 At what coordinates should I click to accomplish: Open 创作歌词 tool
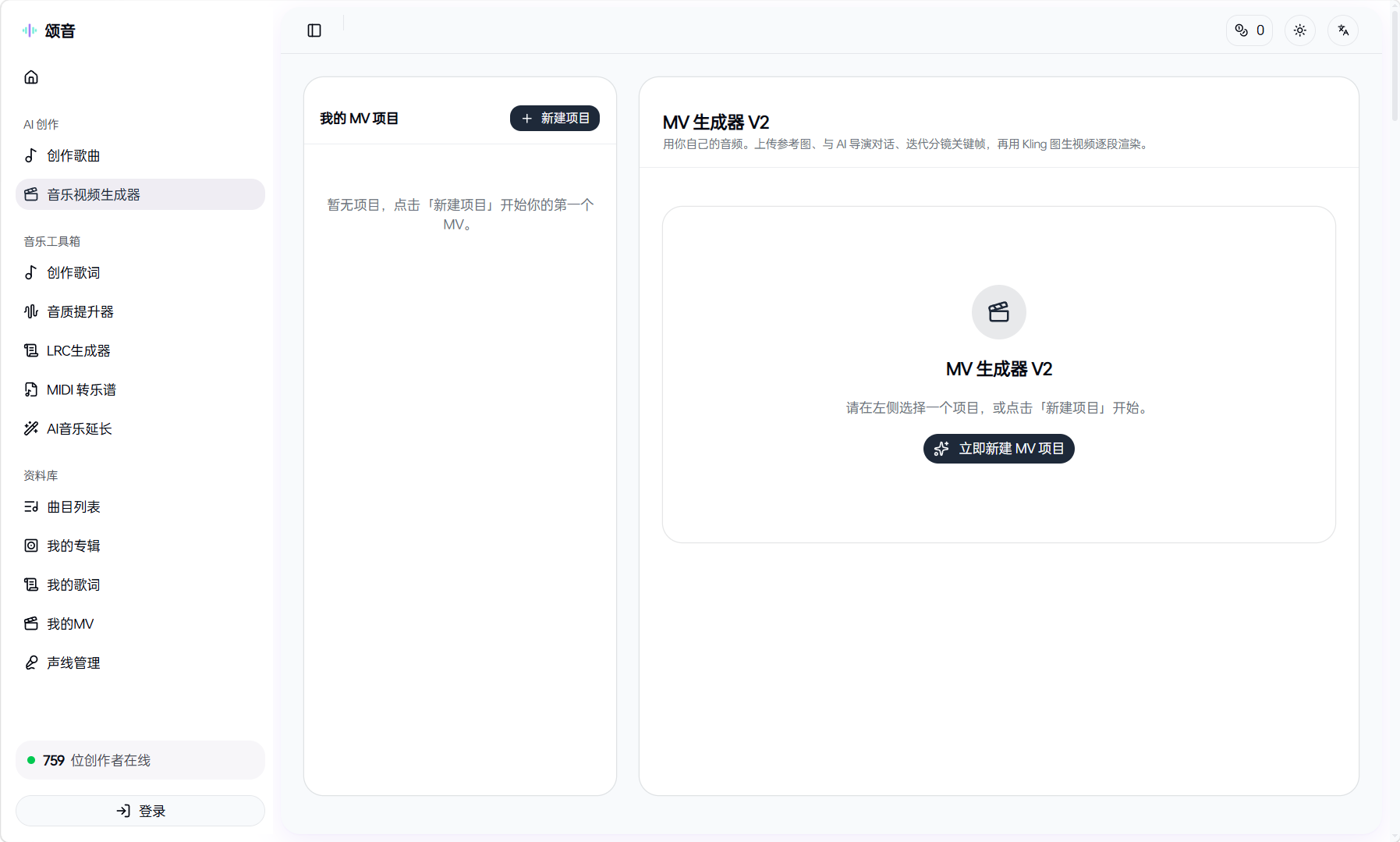tap(140, 272)
